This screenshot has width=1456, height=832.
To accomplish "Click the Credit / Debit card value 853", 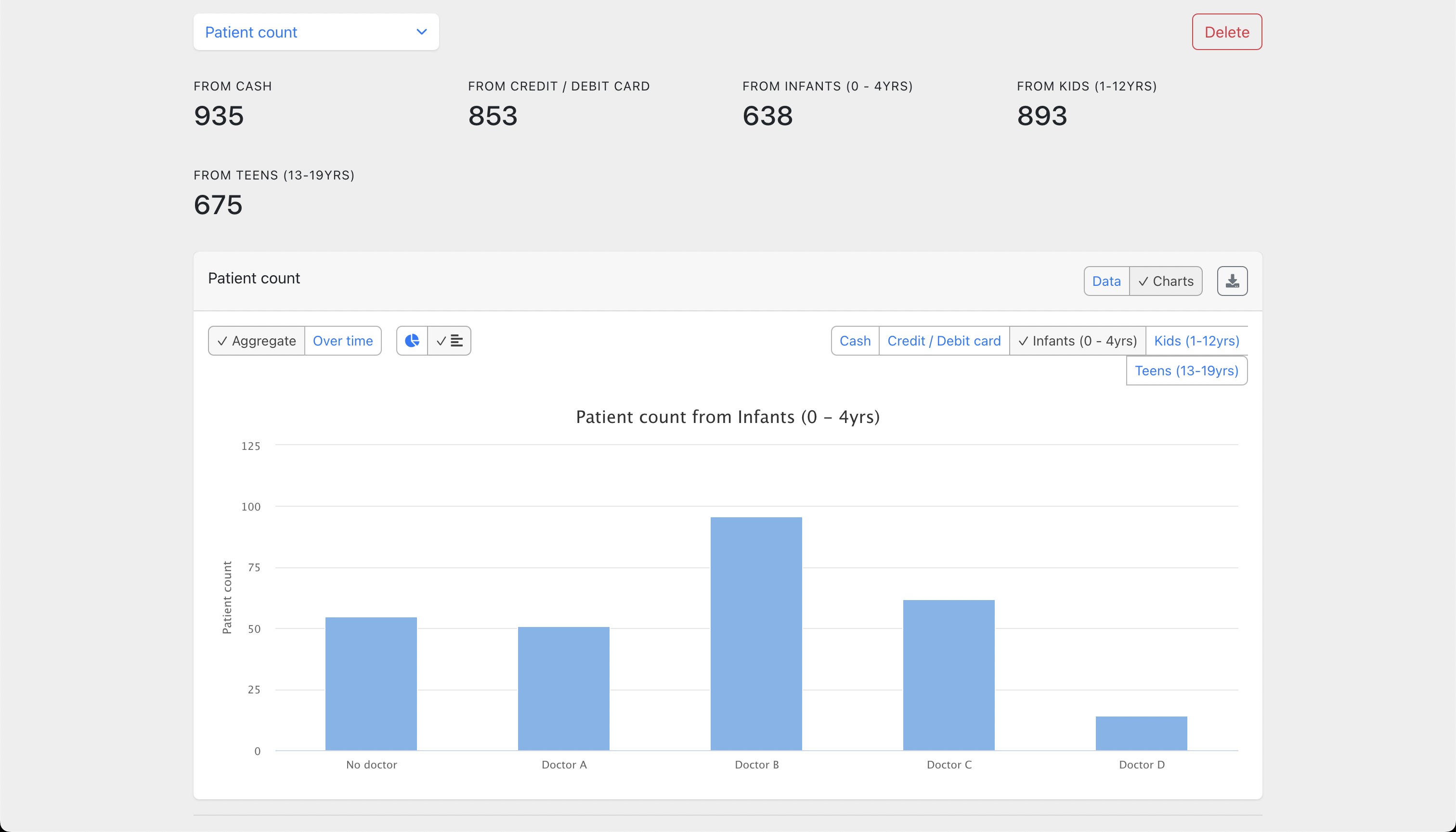I will [493, 116].
